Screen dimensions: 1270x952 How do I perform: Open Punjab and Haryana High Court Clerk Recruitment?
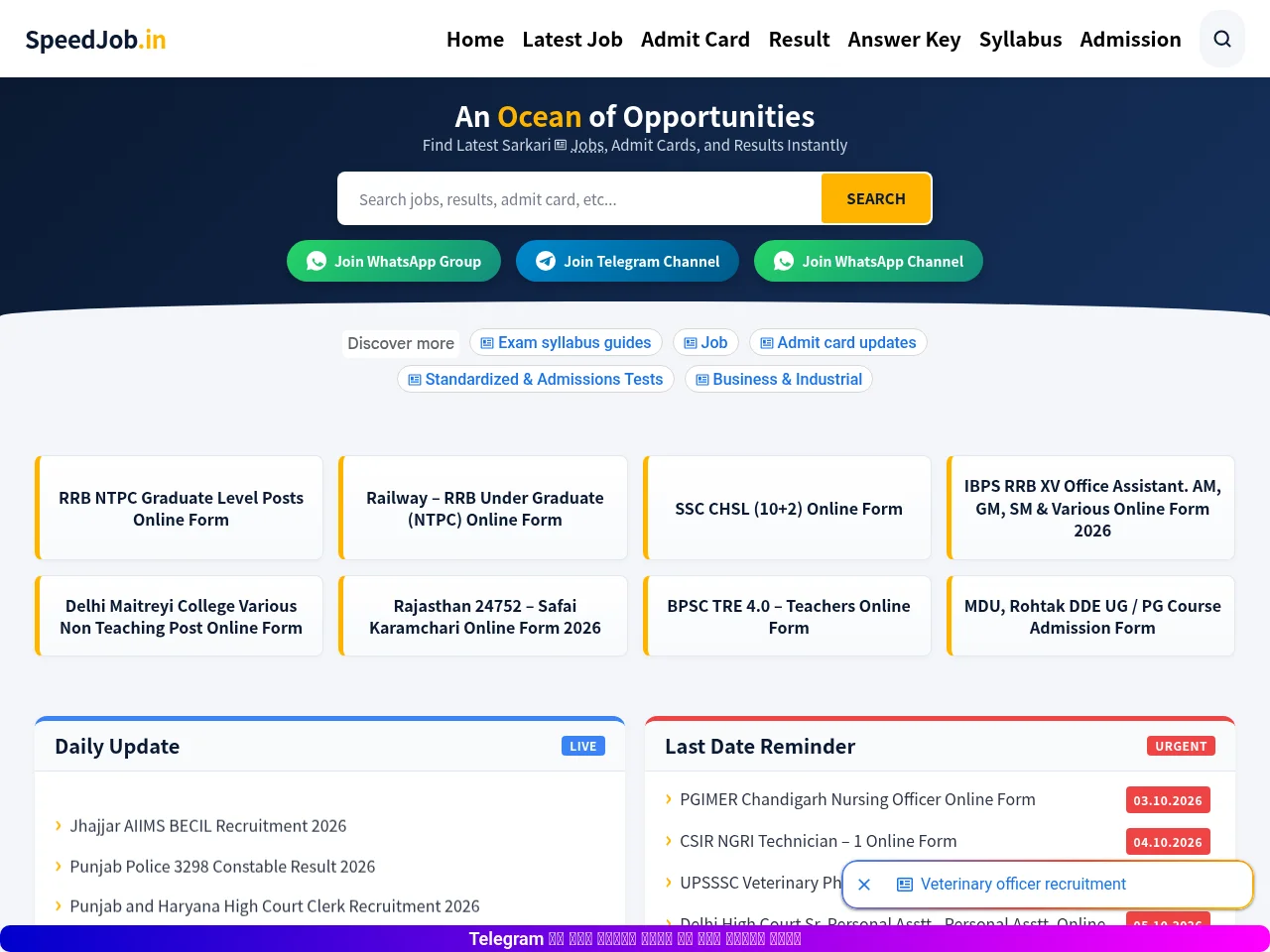coord(275,906)
